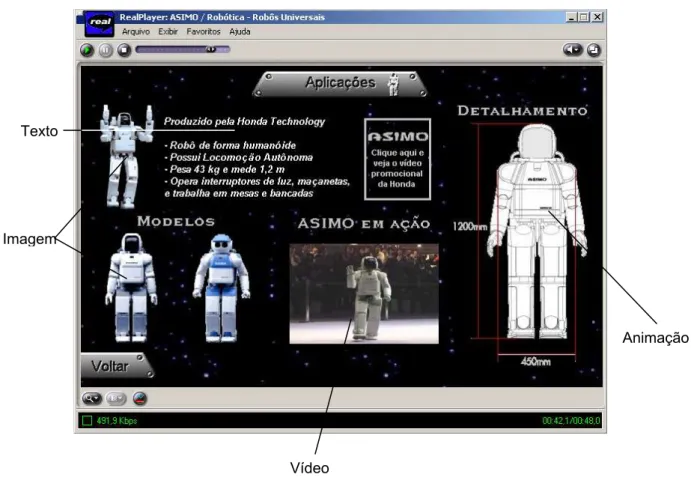This screenshot has width=691, height=477.
Task: Open the Favoritos menu
Action: pos(203,32)
